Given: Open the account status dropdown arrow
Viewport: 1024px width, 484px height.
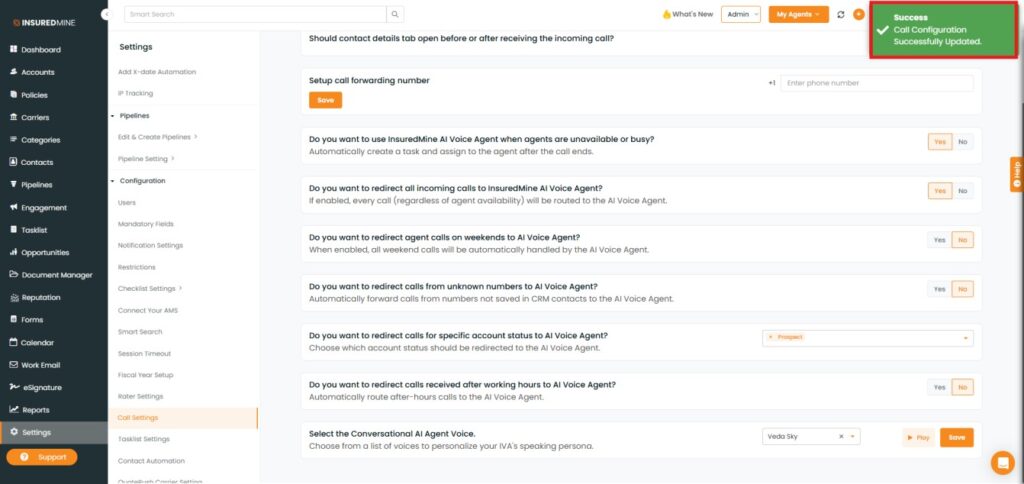Looking at the screenshot, I should [966, 338].
